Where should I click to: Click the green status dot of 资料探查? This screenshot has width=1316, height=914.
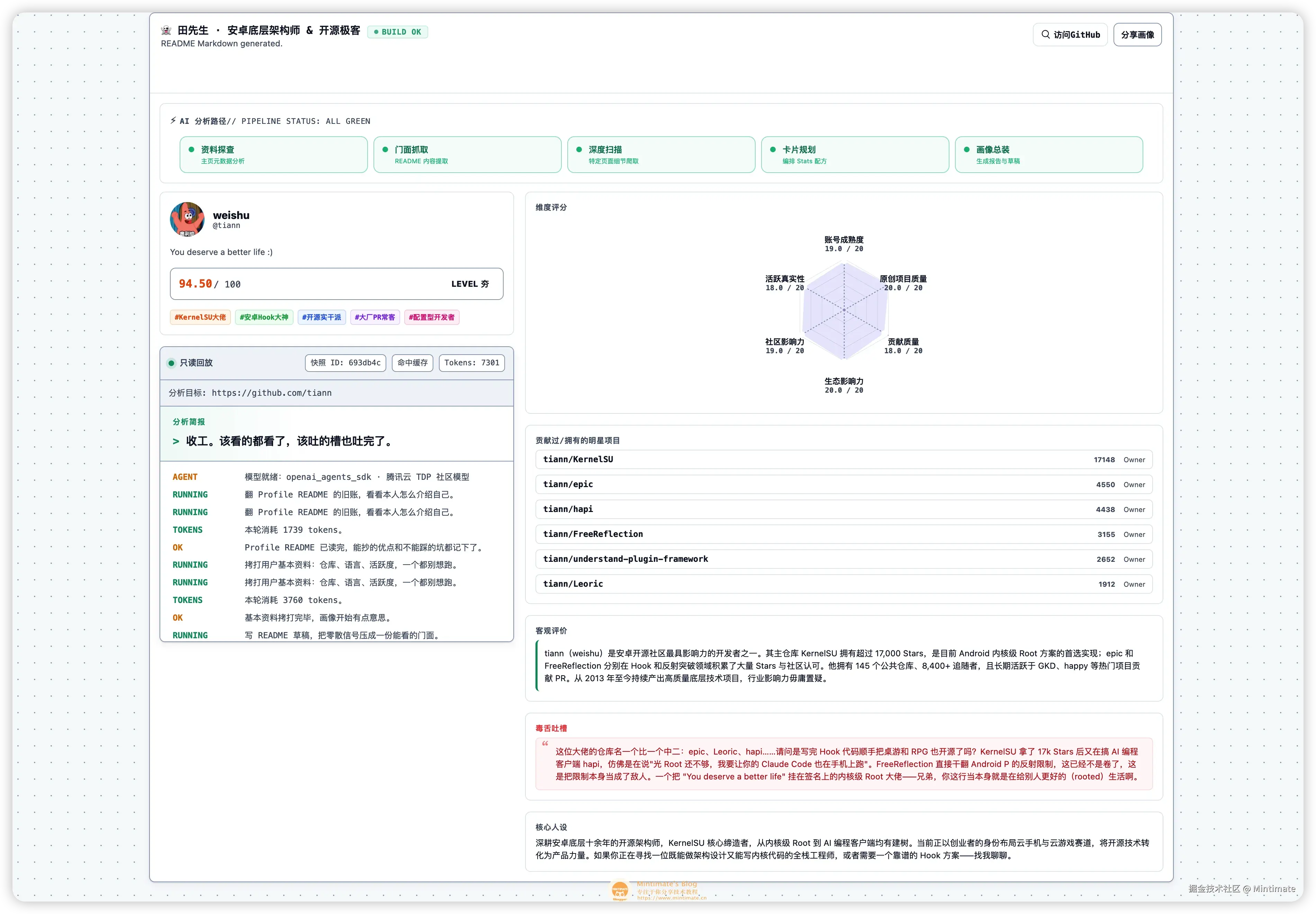pos(191,149)
